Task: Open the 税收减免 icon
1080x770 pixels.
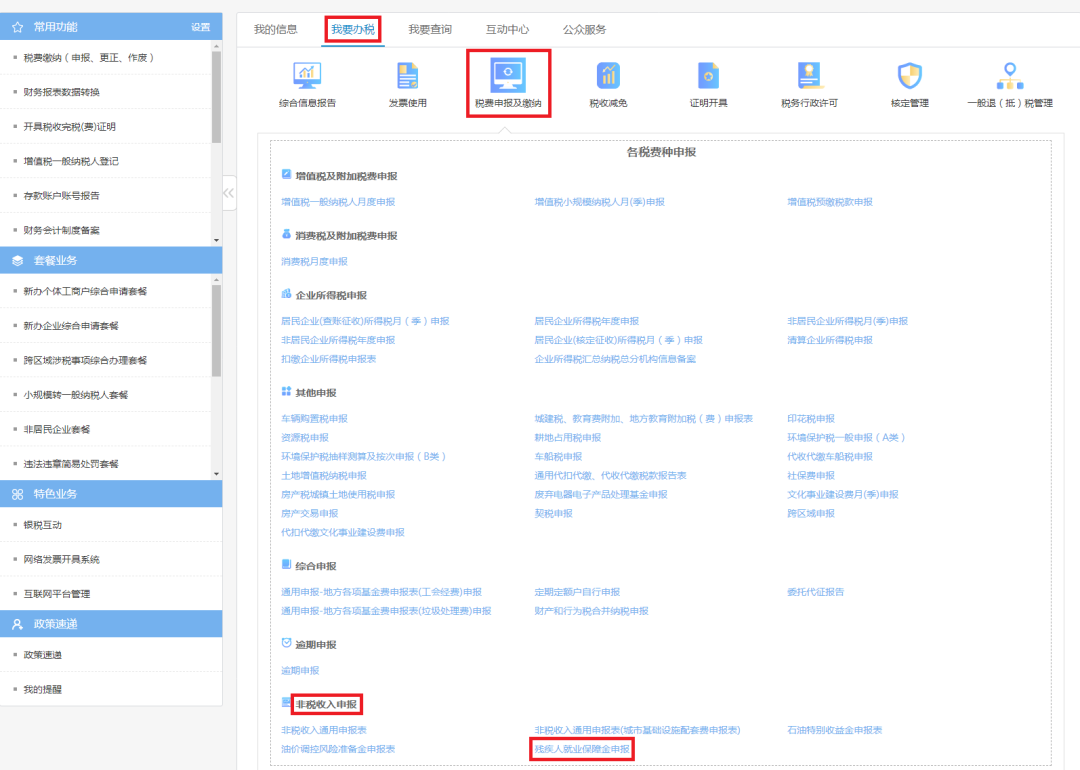Action: (x=608, y=77)
